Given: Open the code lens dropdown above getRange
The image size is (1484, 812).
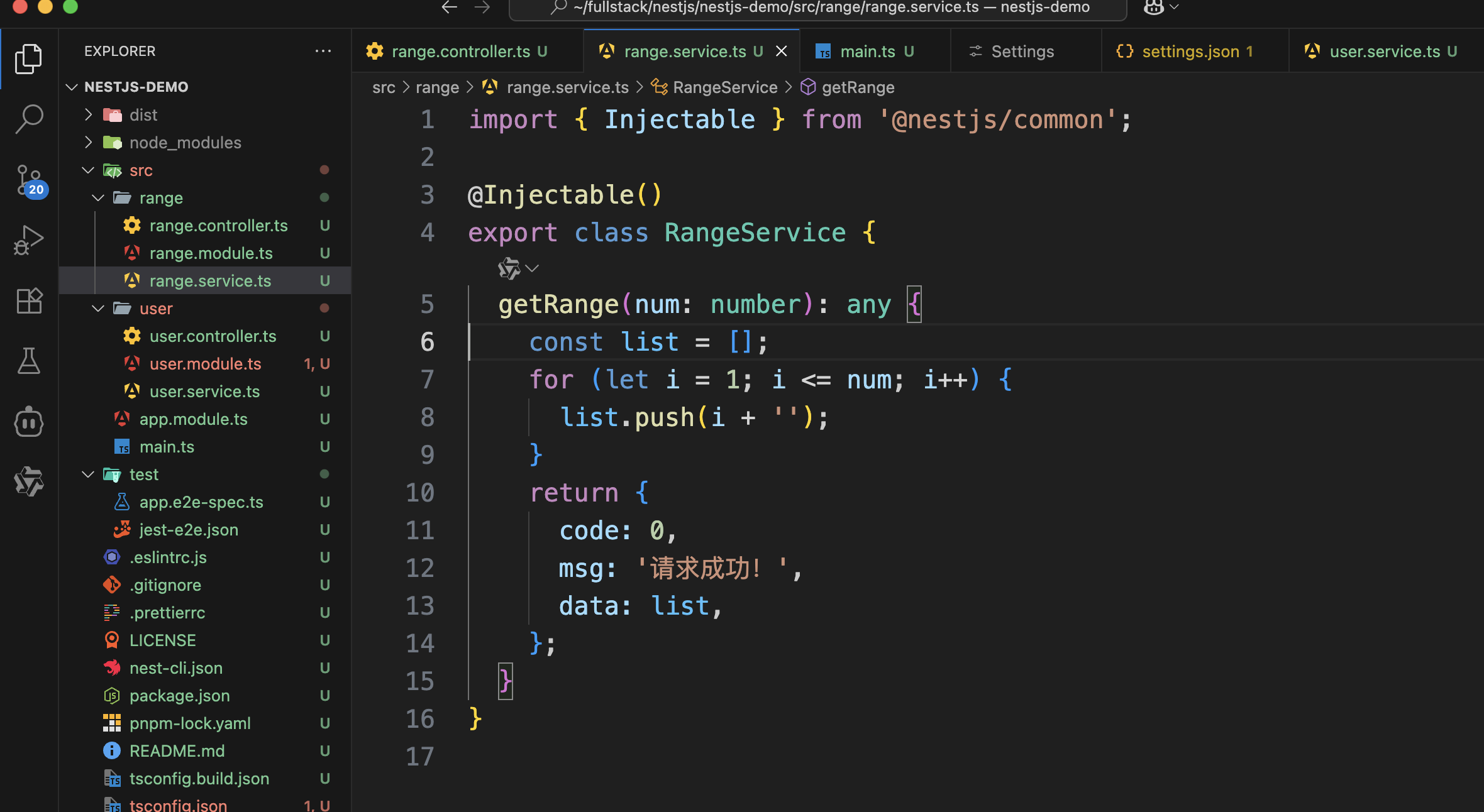Looking at the screenshot, I should tap(532, 269).
